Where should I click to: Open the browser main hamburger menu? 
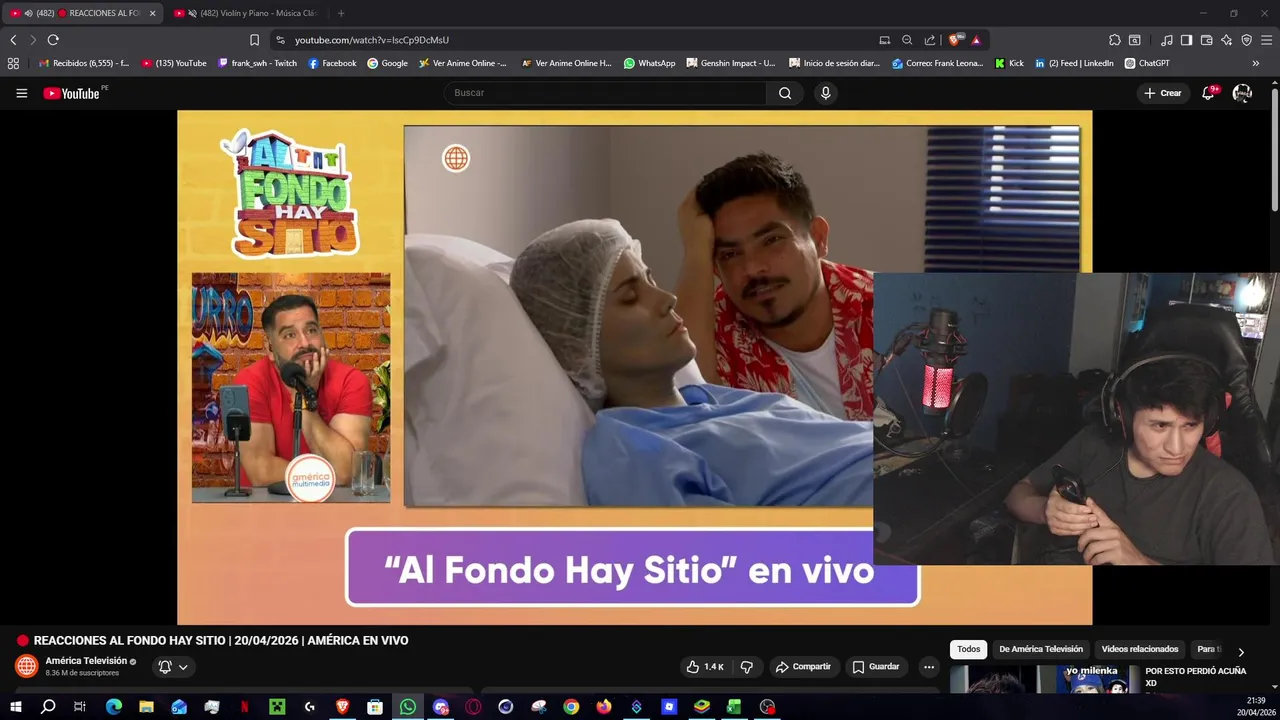pyautogui.click(x=1267, y=40)
